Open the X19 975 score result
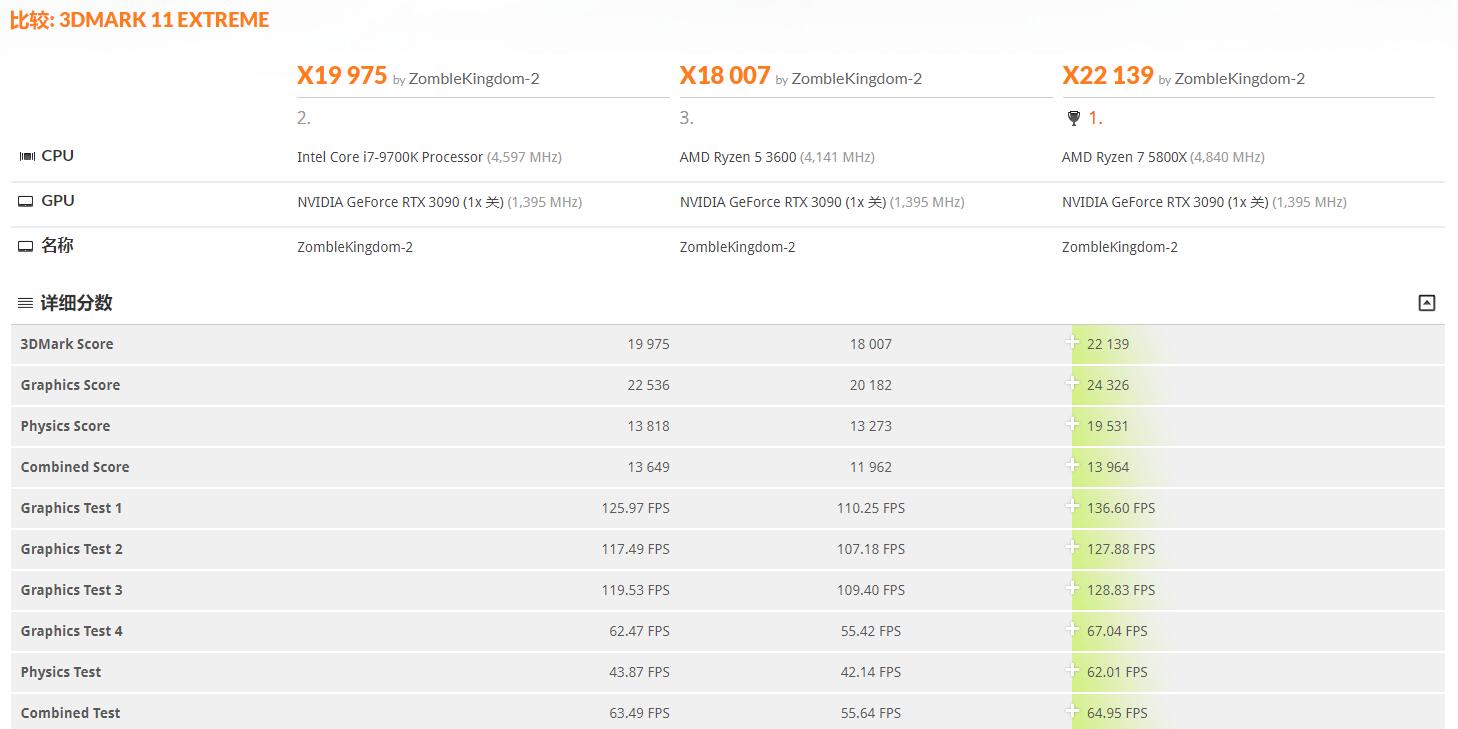This screenshot has height=729, width=1458. [x=342, y=76]
